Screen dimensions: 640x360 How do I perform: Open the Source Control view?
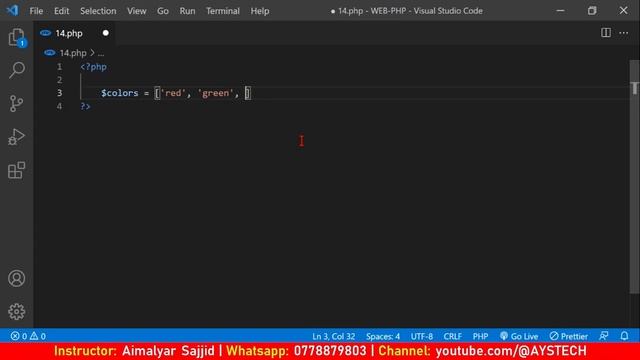pos(16,104)
